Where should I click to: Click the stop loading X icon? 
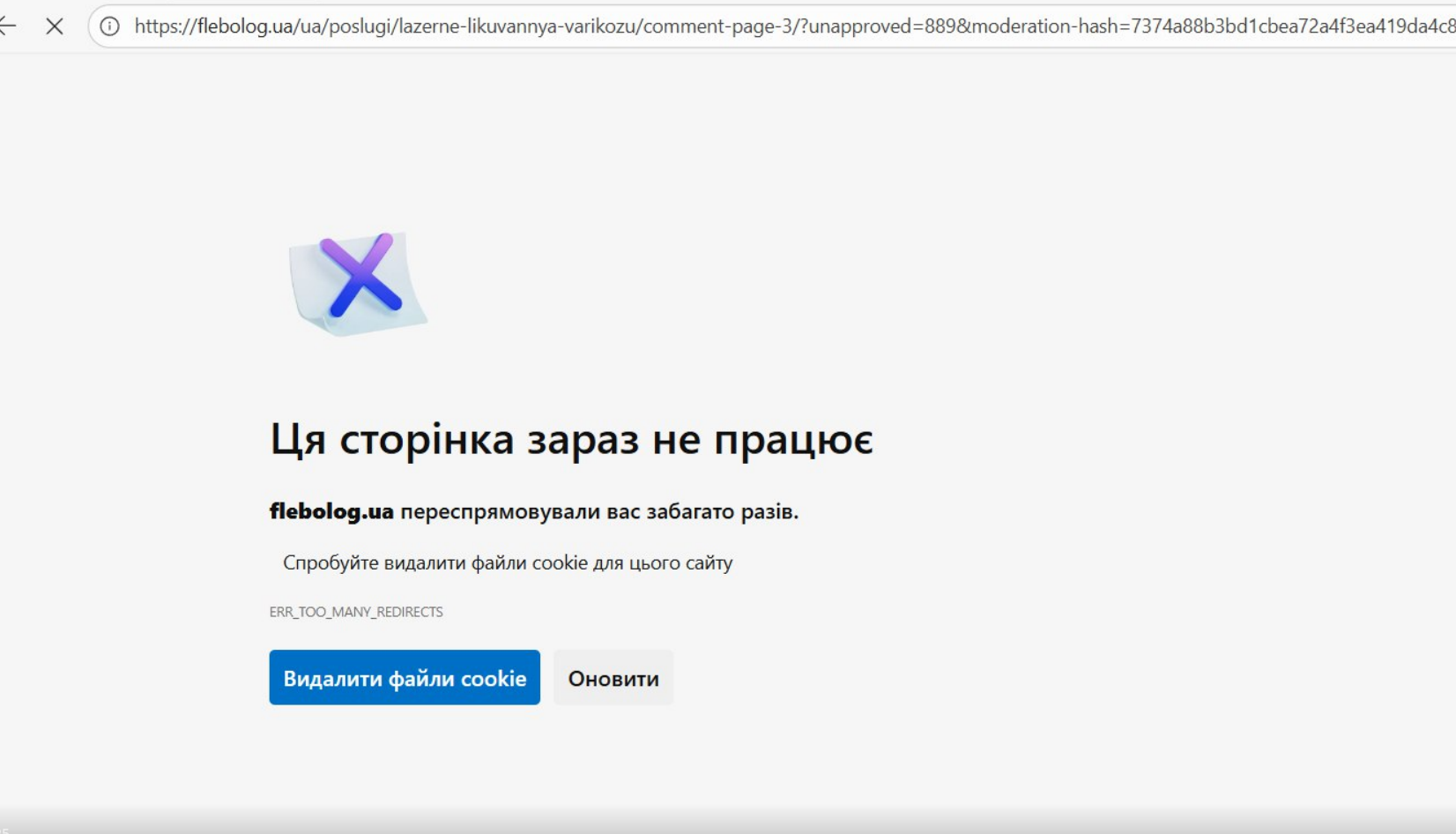coord(55,26)
